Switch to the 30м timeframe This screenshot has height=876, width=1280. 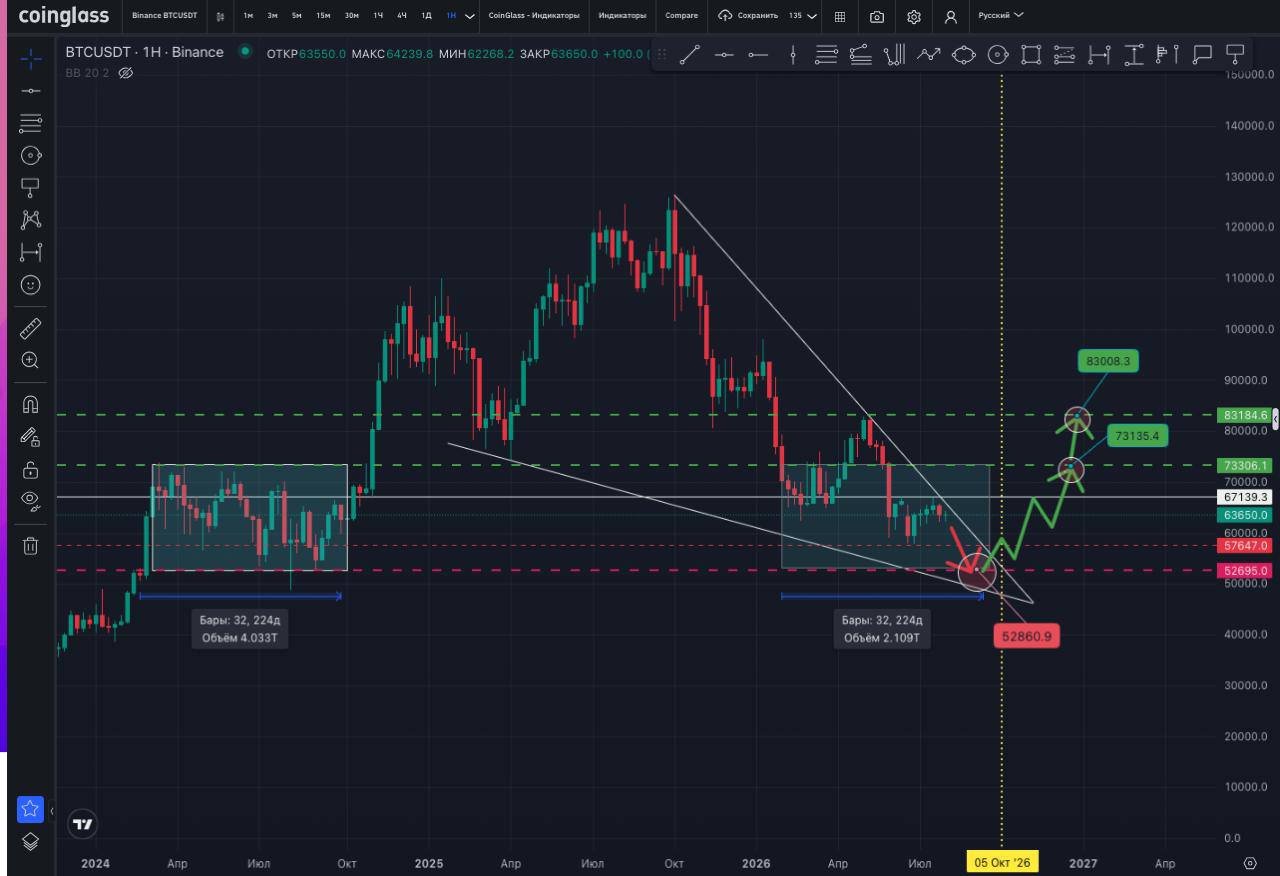click(351, 16)
